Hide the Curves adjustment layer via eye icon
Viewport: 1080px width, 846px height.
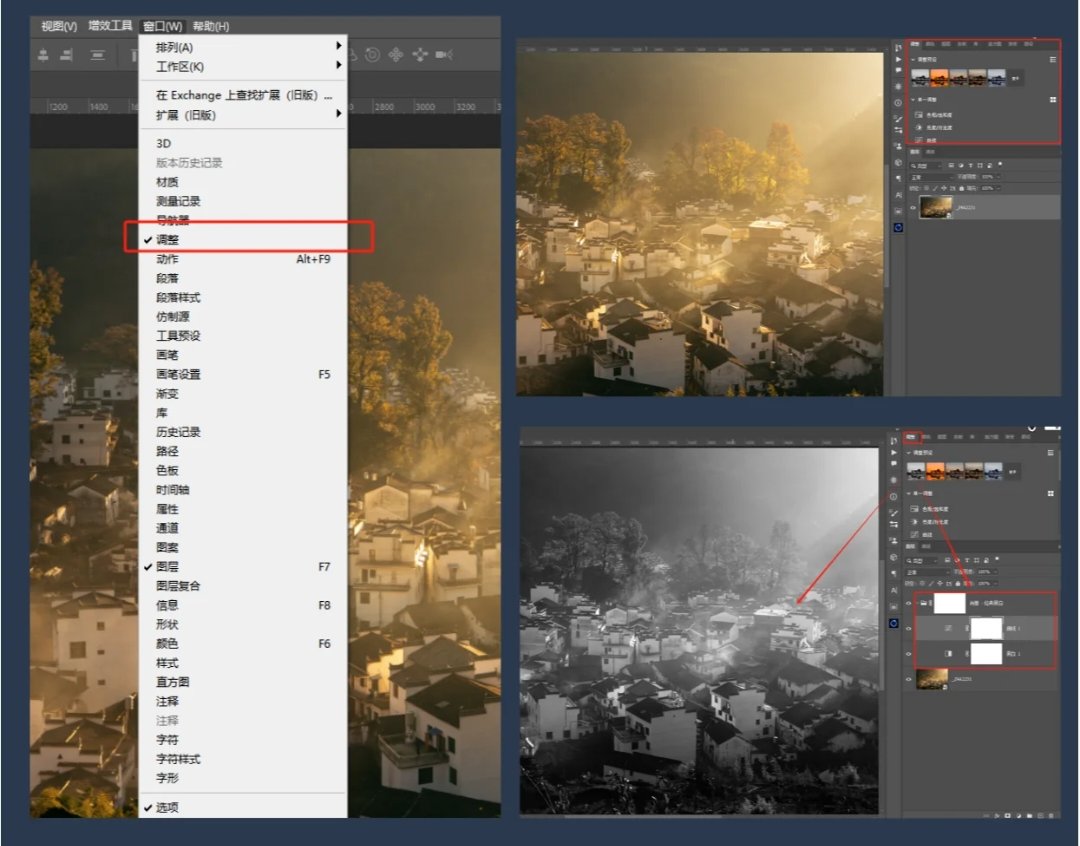909,628
